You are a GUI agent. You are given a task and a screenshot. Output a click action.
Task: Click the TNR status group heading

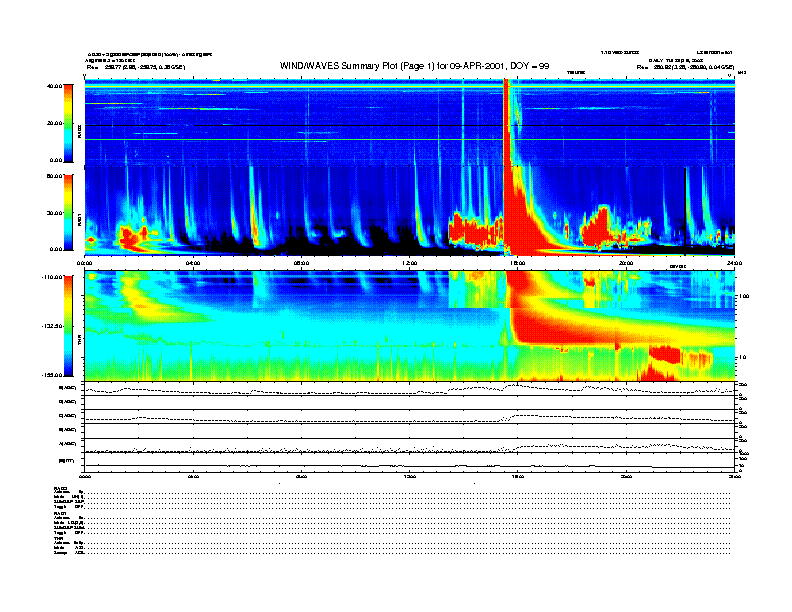tap(57, 538)
